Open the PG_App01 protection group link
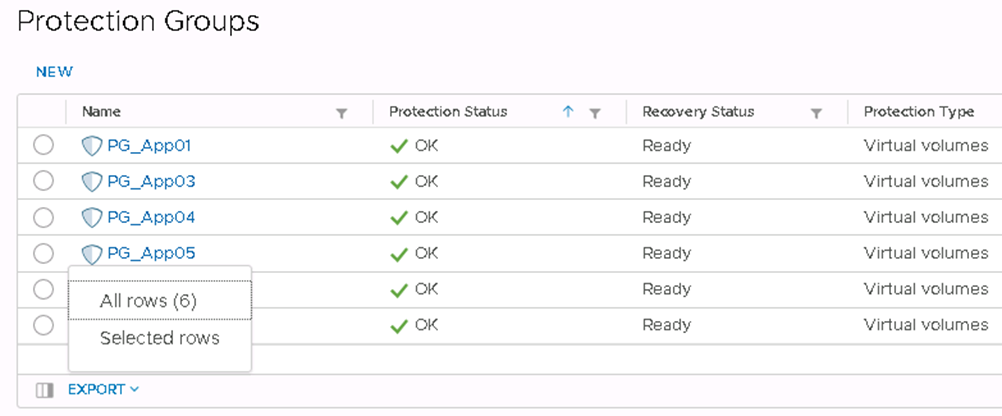The height and width of the screenshot is (416, 1002). tap(149, 146)
